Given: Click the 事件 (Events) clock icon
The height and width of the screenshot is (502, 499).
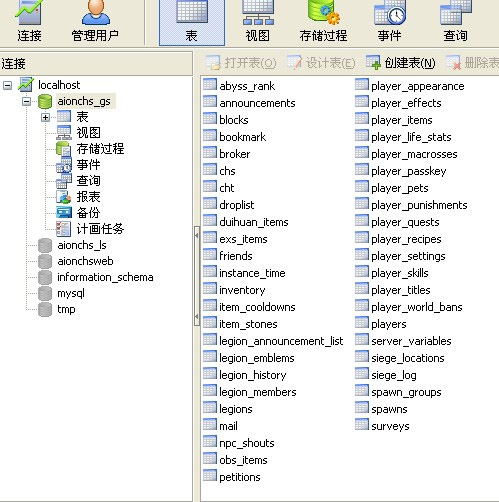Looking at the screenshot, I should tap(389, 22).
